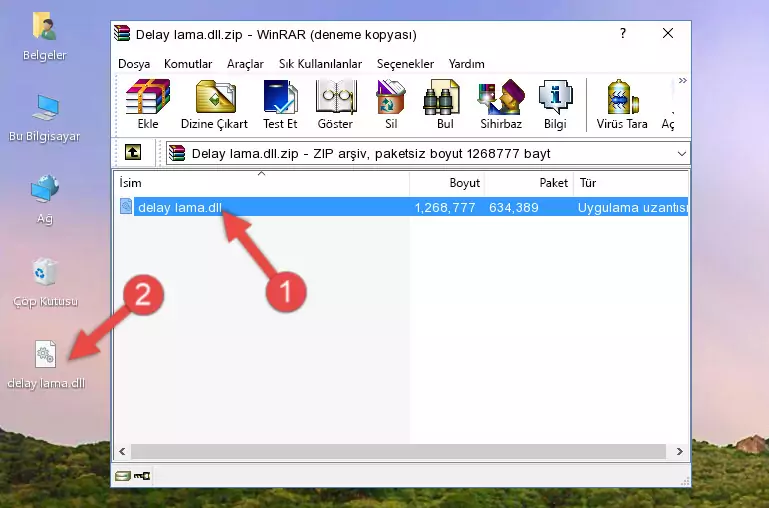
Task: Close the WinRAR window
Action: tap(667, 33)
